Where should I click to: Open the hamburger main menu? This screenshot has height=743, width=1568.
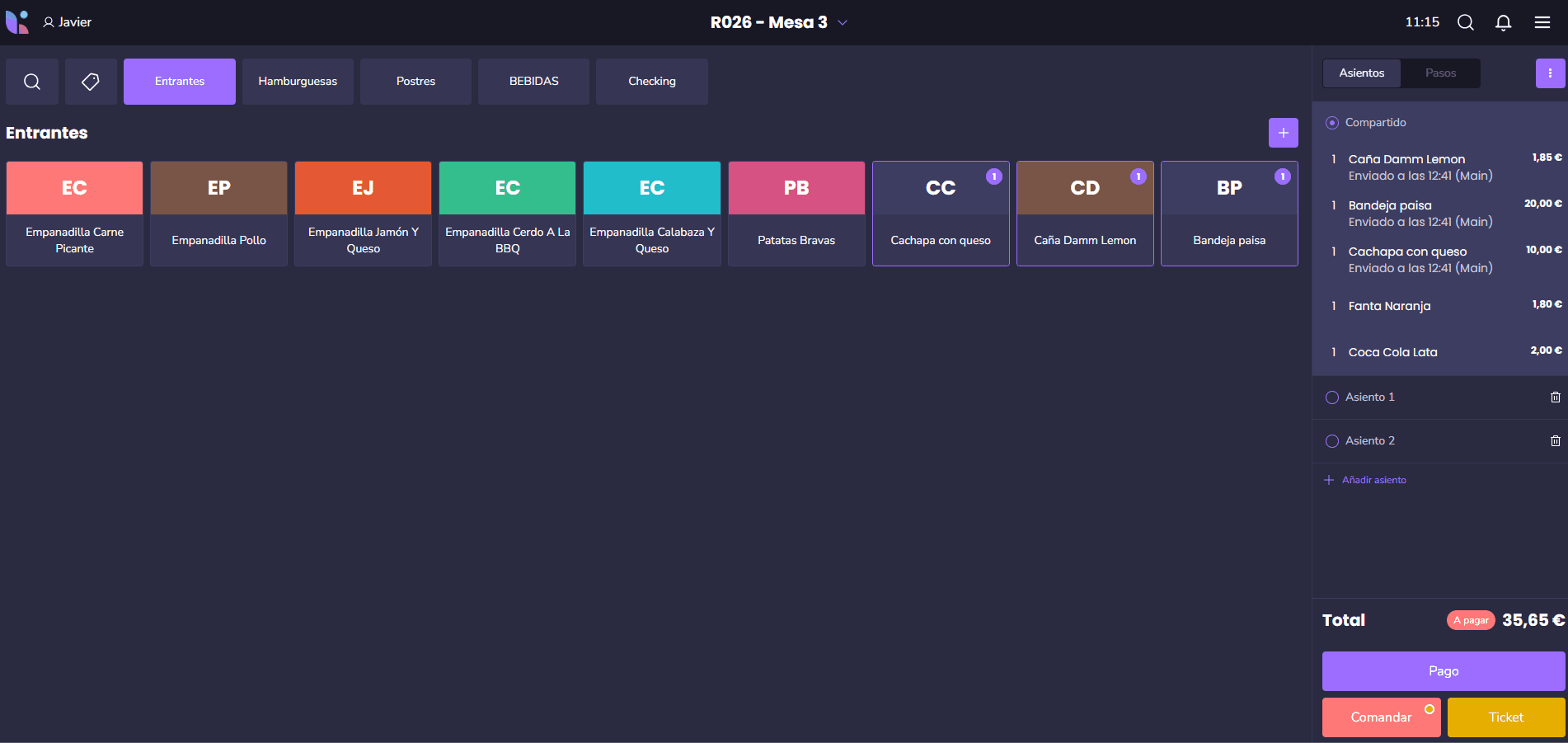[x=1542, y=22]
